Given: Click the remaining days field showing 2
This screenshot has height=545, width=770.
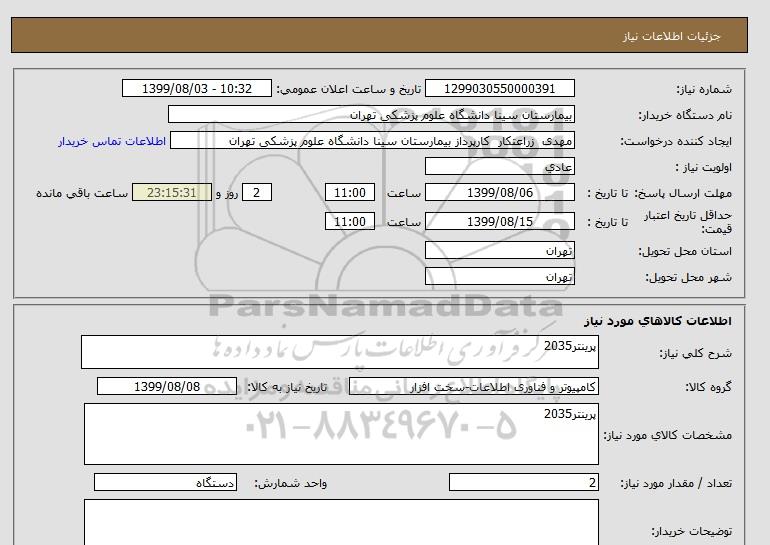Looking at the screenshot, I should [257, 192].
